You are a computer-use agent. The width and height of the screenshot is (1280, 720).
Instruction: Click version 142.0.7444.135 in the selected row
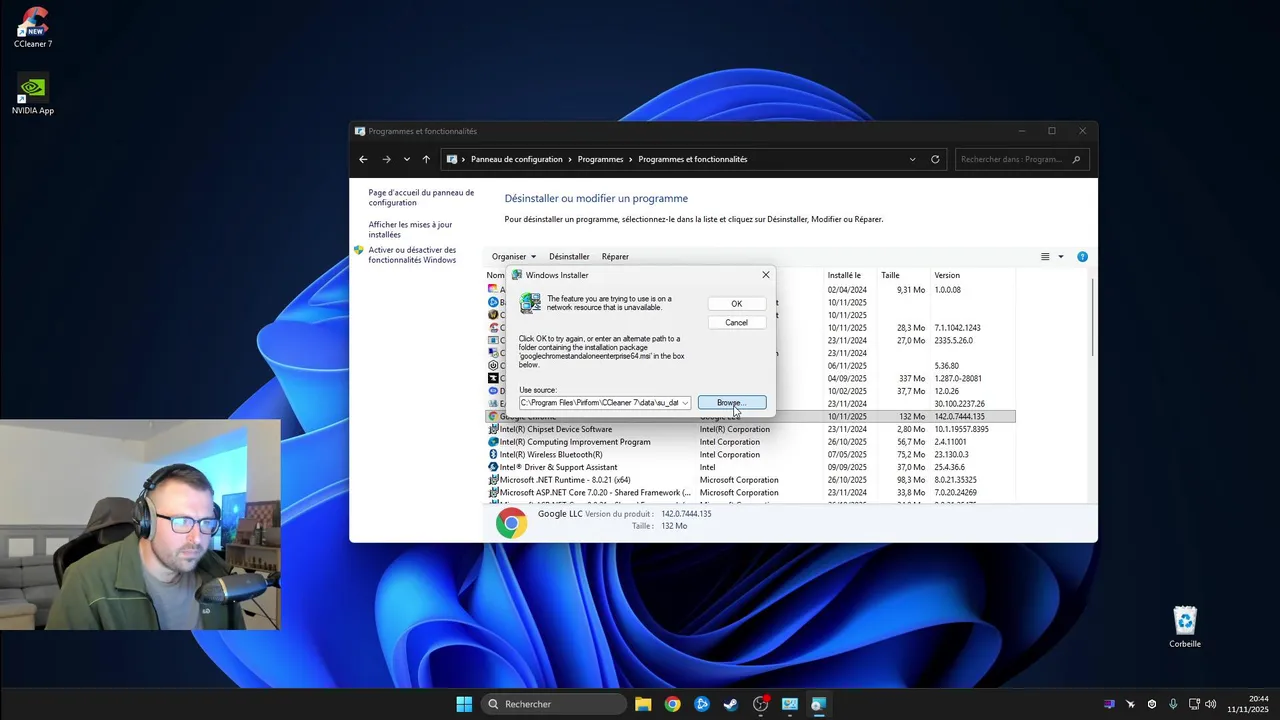click(959, 416)
